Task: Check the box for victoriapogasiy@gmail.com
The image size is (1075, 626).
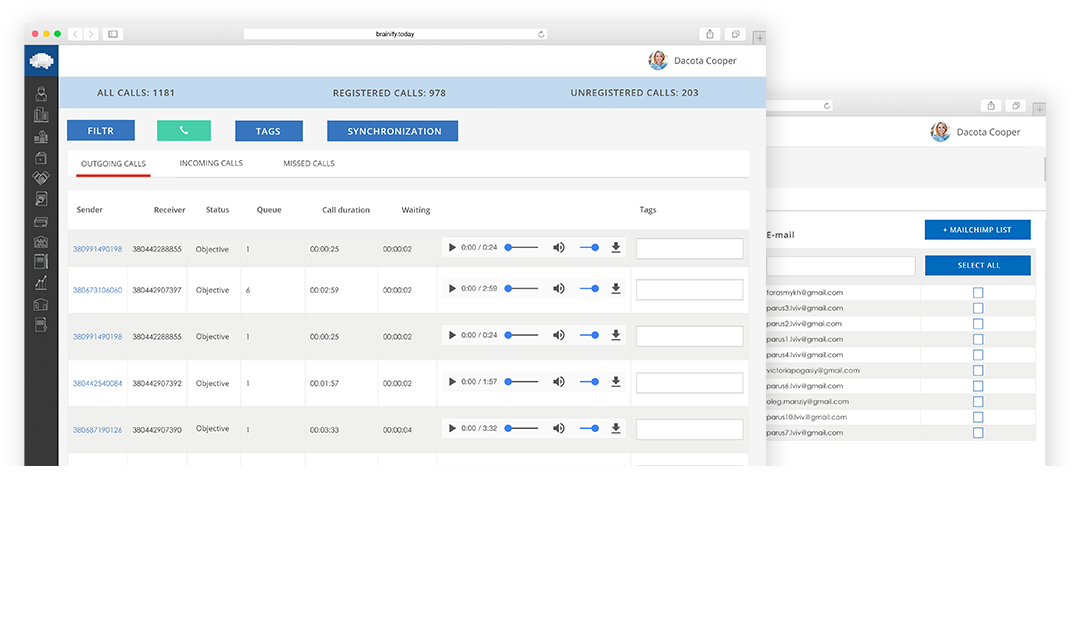Action: [978, 370]
